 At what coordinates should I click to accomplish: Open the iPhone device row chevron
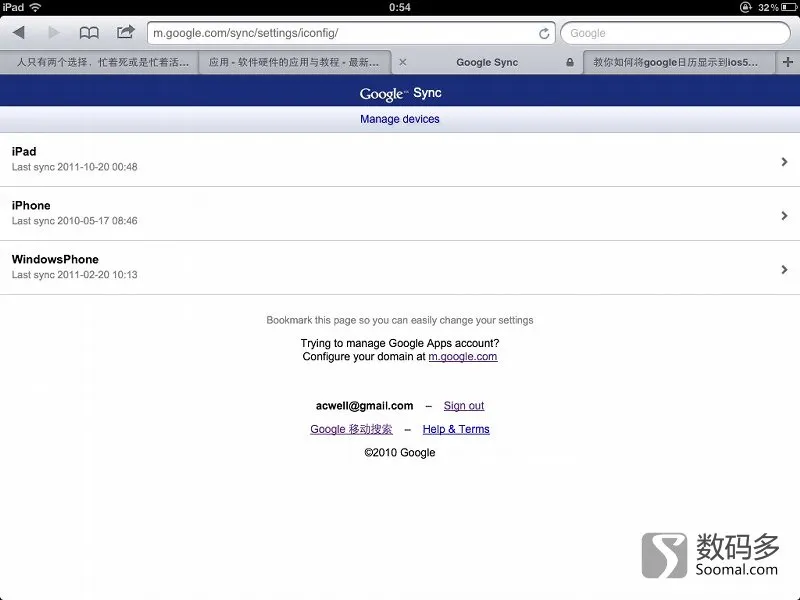784,216
